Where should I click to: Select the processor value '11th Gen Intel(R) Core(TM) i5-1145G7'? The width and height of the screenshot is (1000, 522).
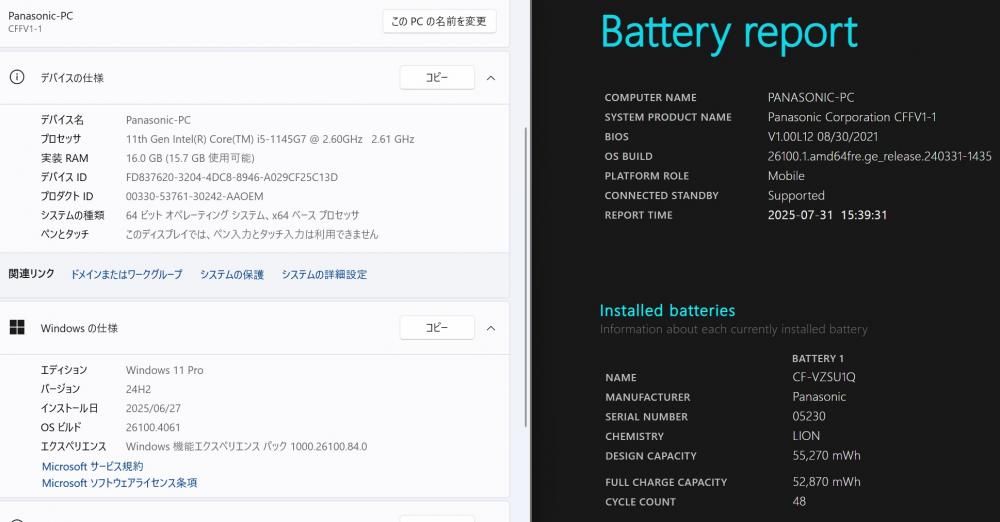pyautogui.click(x=216, y=139)
